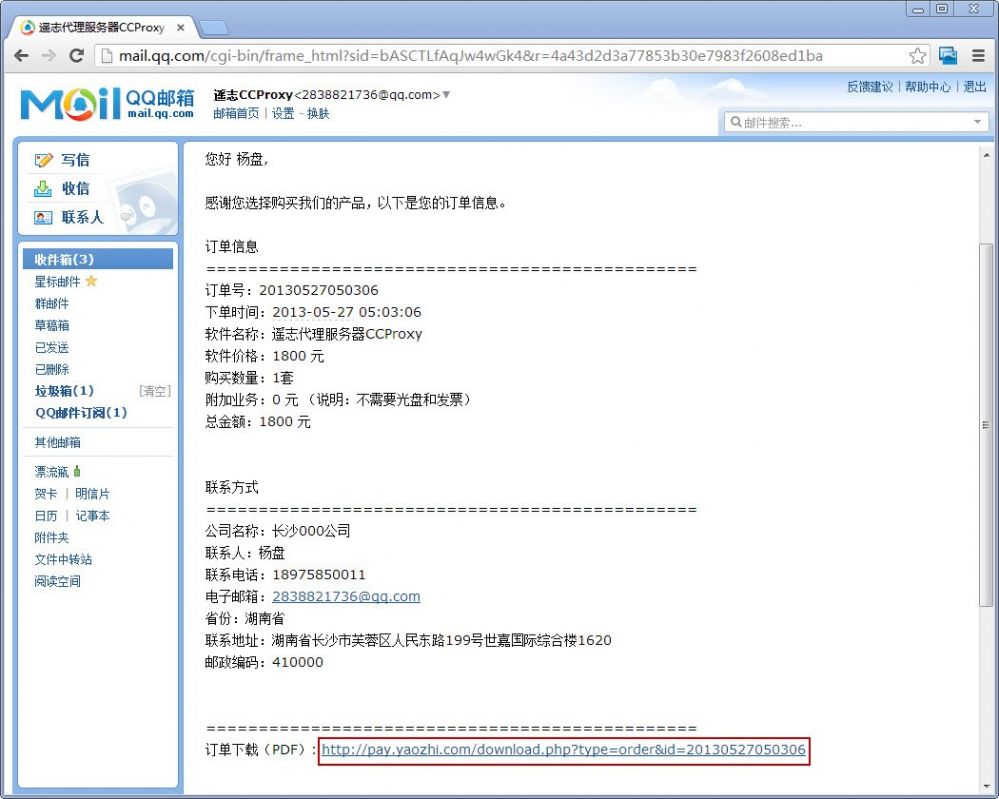Open 其他邮箱 other mailboxes
Screen dimensions: 999x799
click(x=57, y=442)
